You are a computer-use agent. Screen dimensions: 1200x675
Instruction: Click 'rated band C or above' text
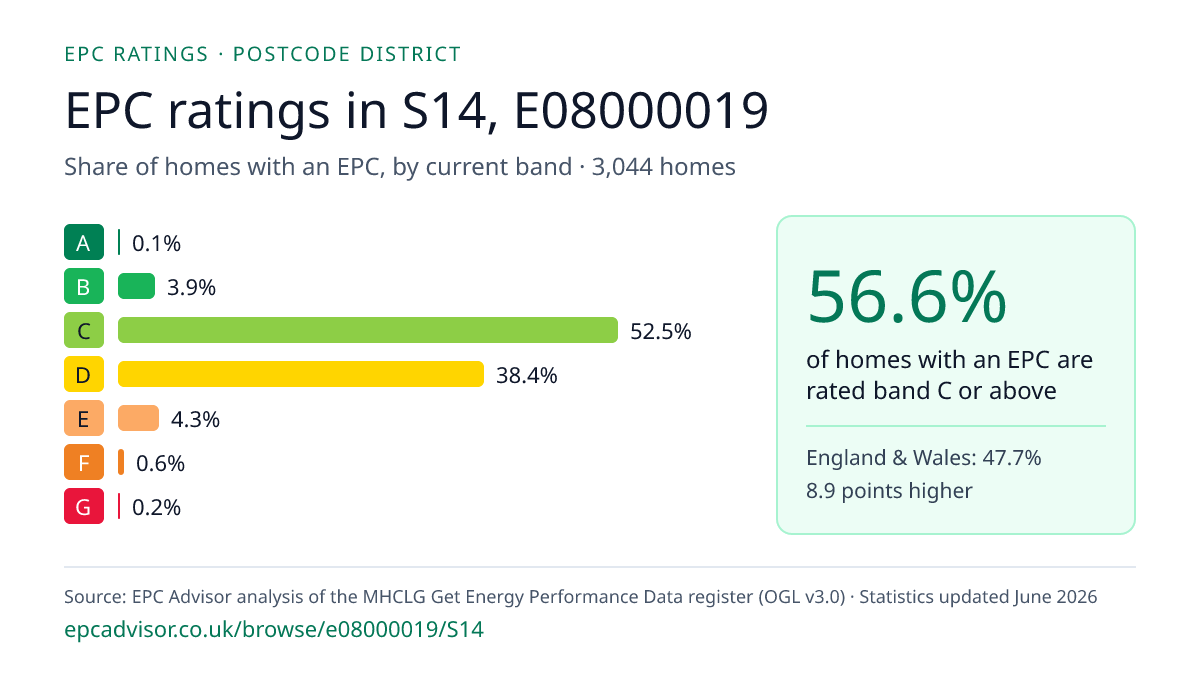click(931, 390)
